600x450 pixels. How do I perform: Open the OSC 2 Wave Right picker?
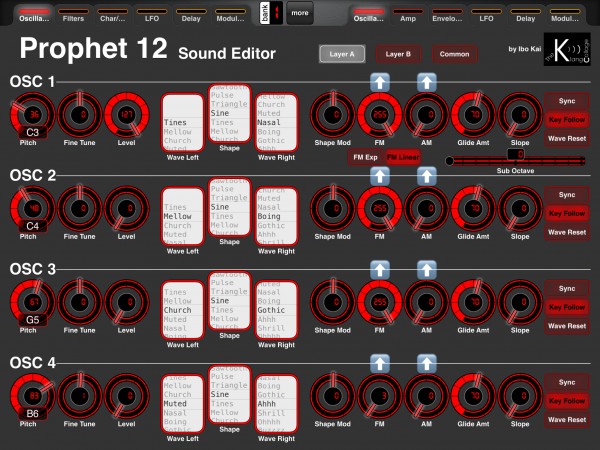[276, 217]
